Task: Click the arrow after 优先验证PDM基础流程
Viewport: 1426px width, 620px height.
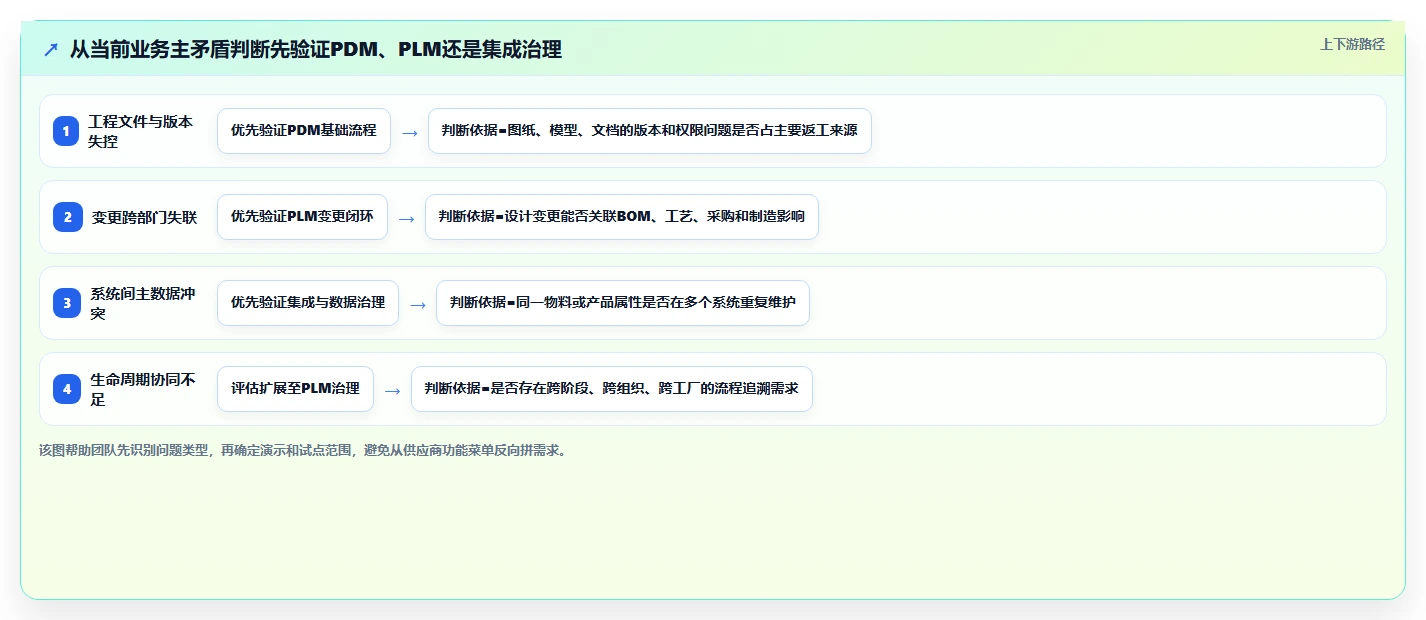Action: point(410,132)
